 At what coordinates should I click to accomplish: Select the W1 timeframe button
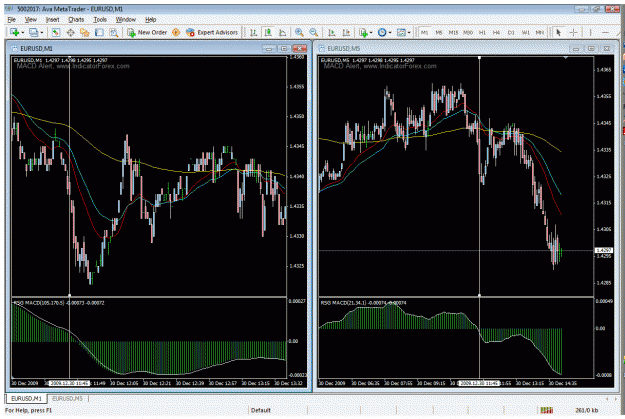[525, 32]
